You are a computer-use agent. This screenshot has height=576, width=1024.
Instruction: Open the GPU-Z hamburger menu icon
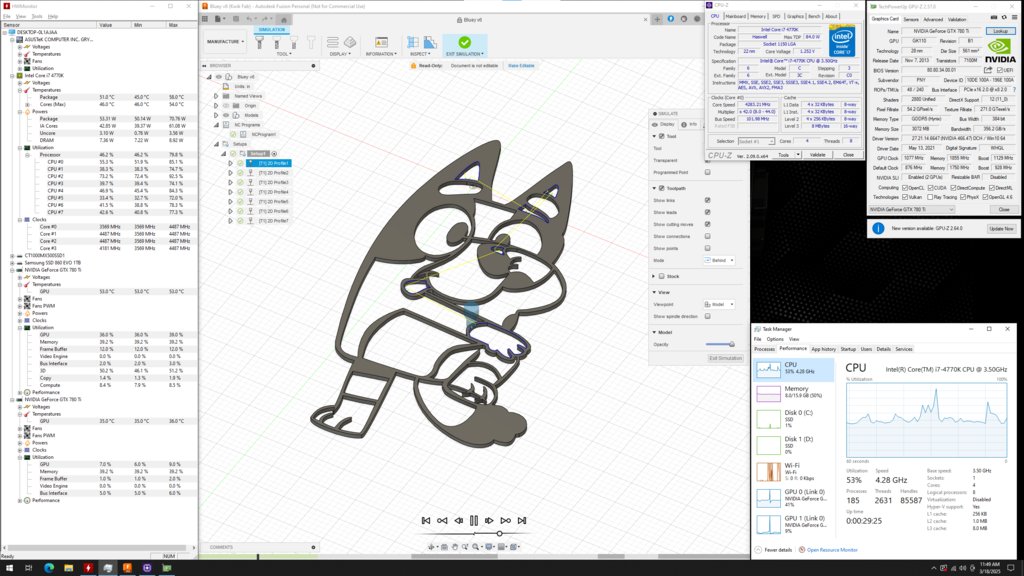tap(1014, 18)
